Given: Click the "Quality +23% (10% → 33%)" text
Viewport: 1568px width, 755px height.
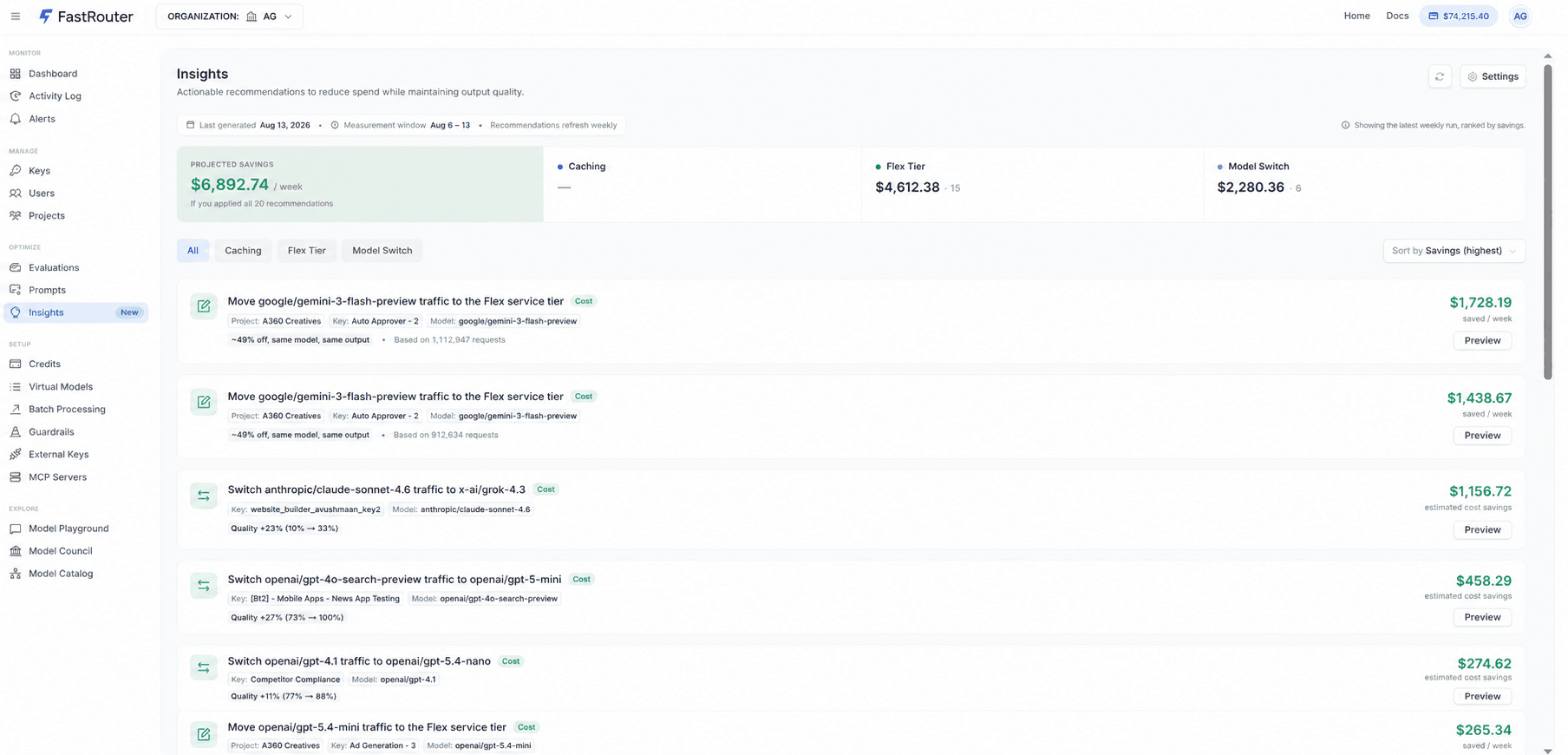Looking at the screenshot, I should click(284, 528).
